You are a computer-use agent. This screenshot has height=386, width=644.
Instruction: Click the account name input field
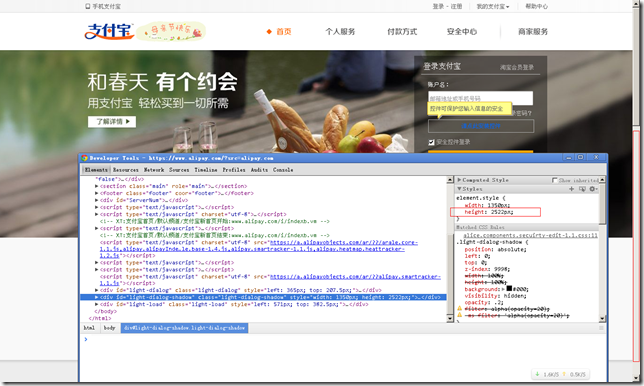click(481, 98)
